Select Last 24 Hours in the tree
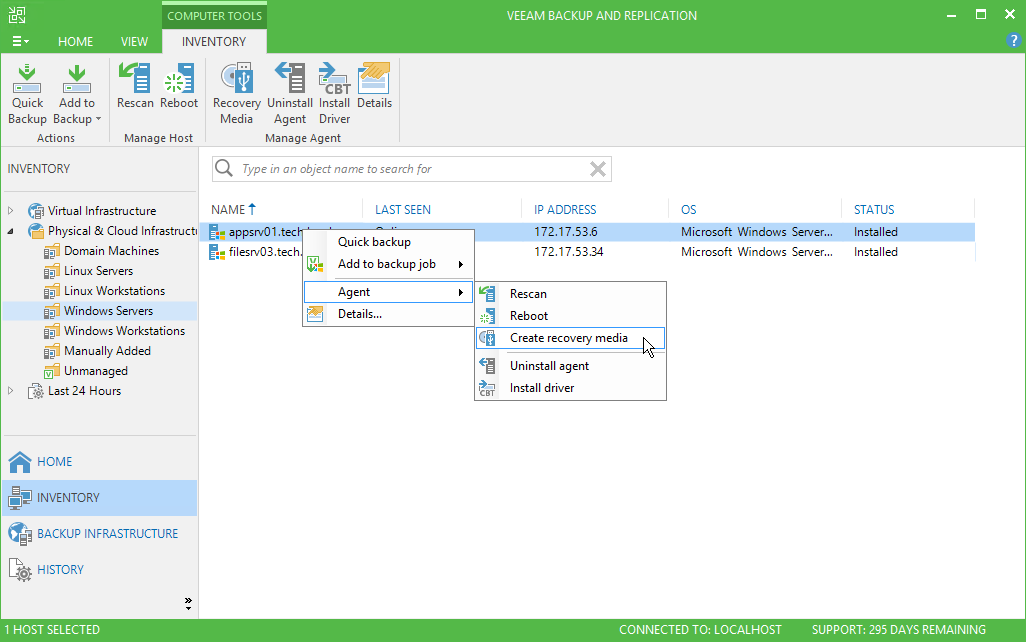 point(84,391)
